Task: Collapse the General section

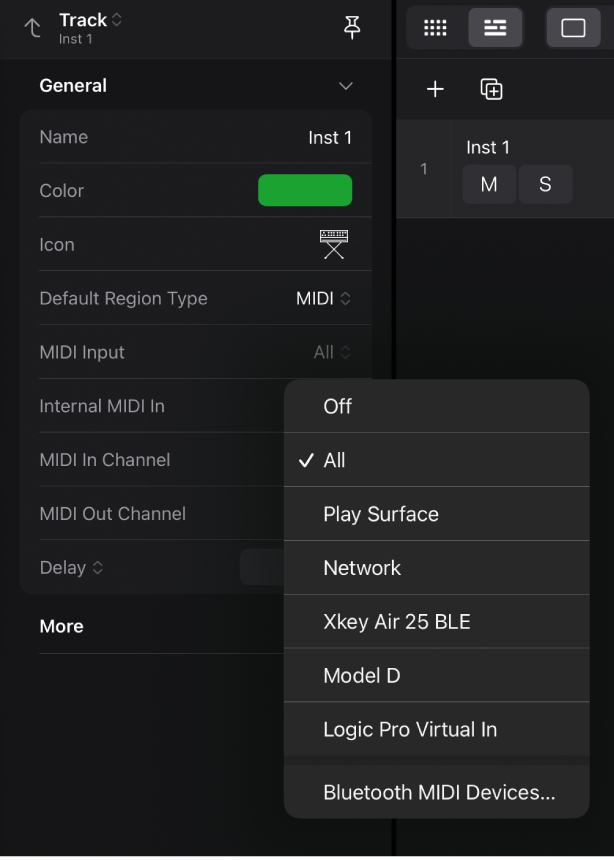Action: (345, 86)
